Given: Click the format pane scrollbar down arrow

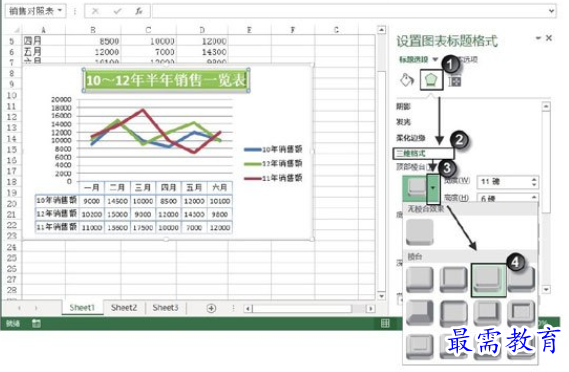Looking at the screenshot, I should [x=546, y=289].
